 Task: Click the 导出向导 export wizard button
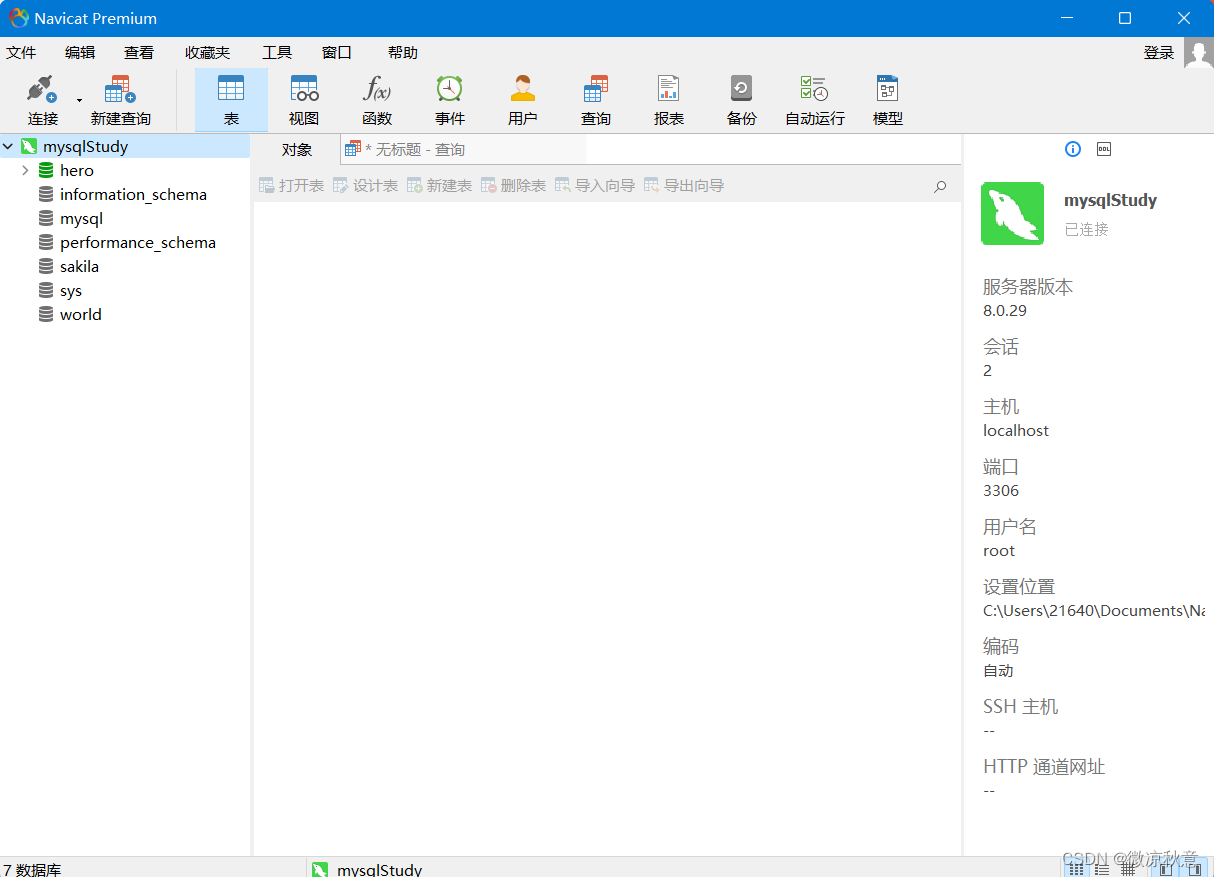(684, 186)
